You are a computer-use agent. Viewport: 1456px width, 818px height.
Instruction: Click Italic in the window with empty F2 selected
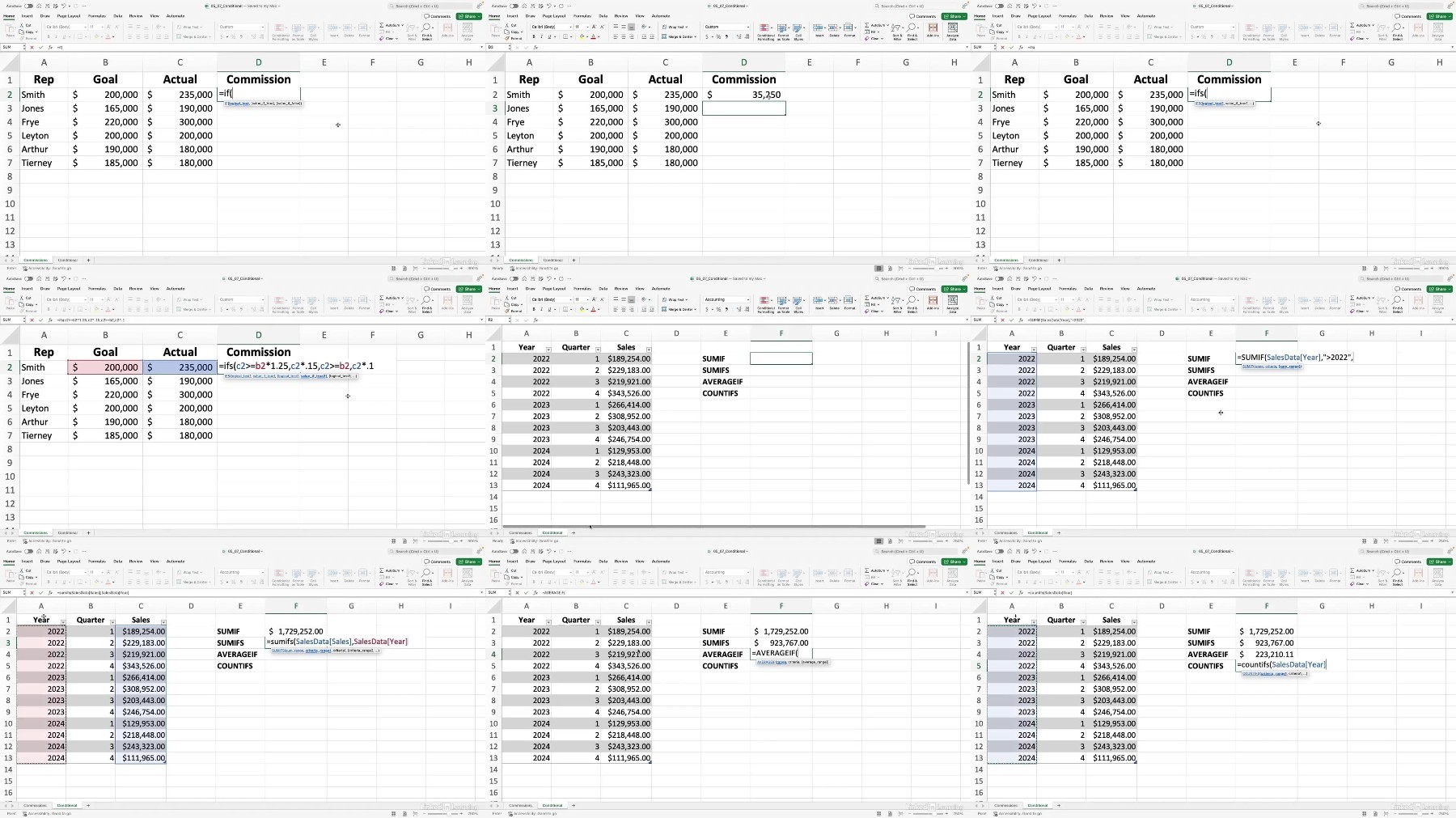click(x=541, y=309)
